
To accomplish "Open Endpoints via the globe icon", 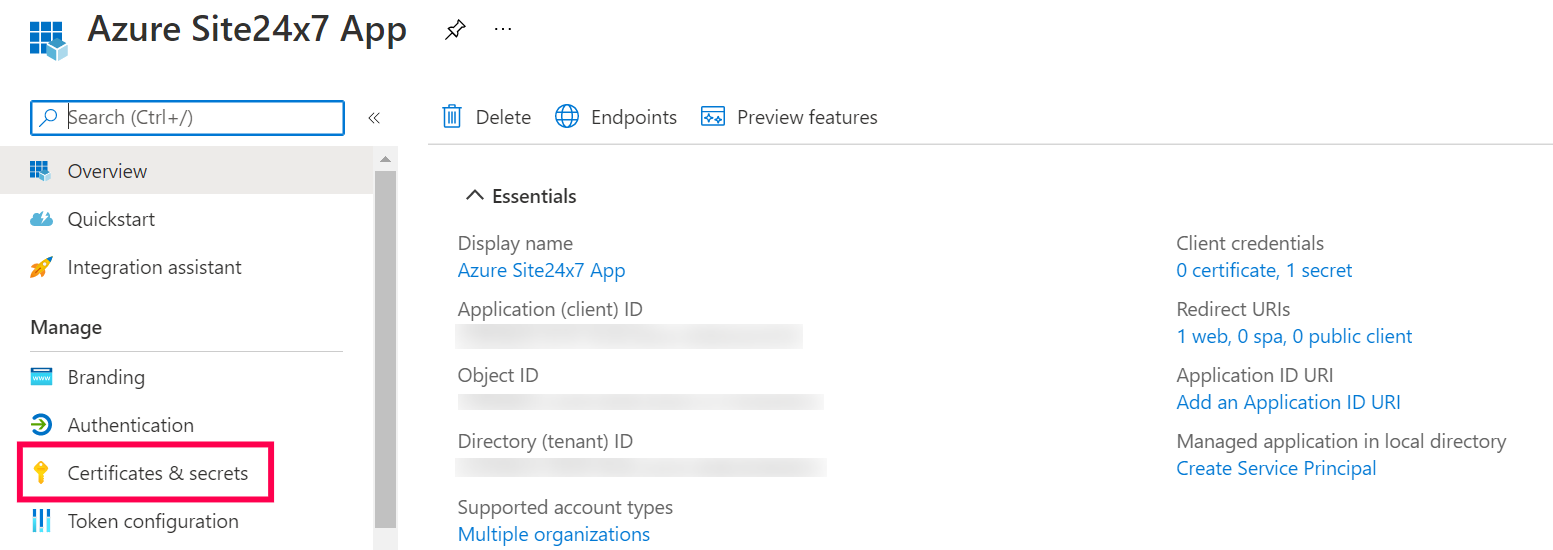I will (x=567, y=117).
